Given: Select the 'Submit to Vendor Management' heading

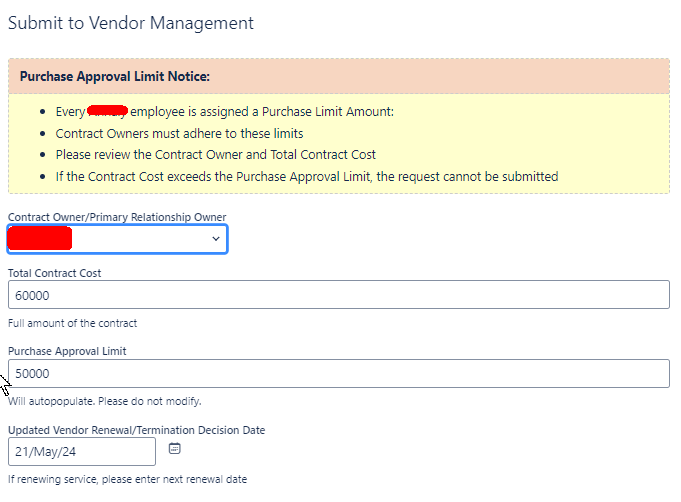Looking at the screenshot, I should click(x=131, y=23).
